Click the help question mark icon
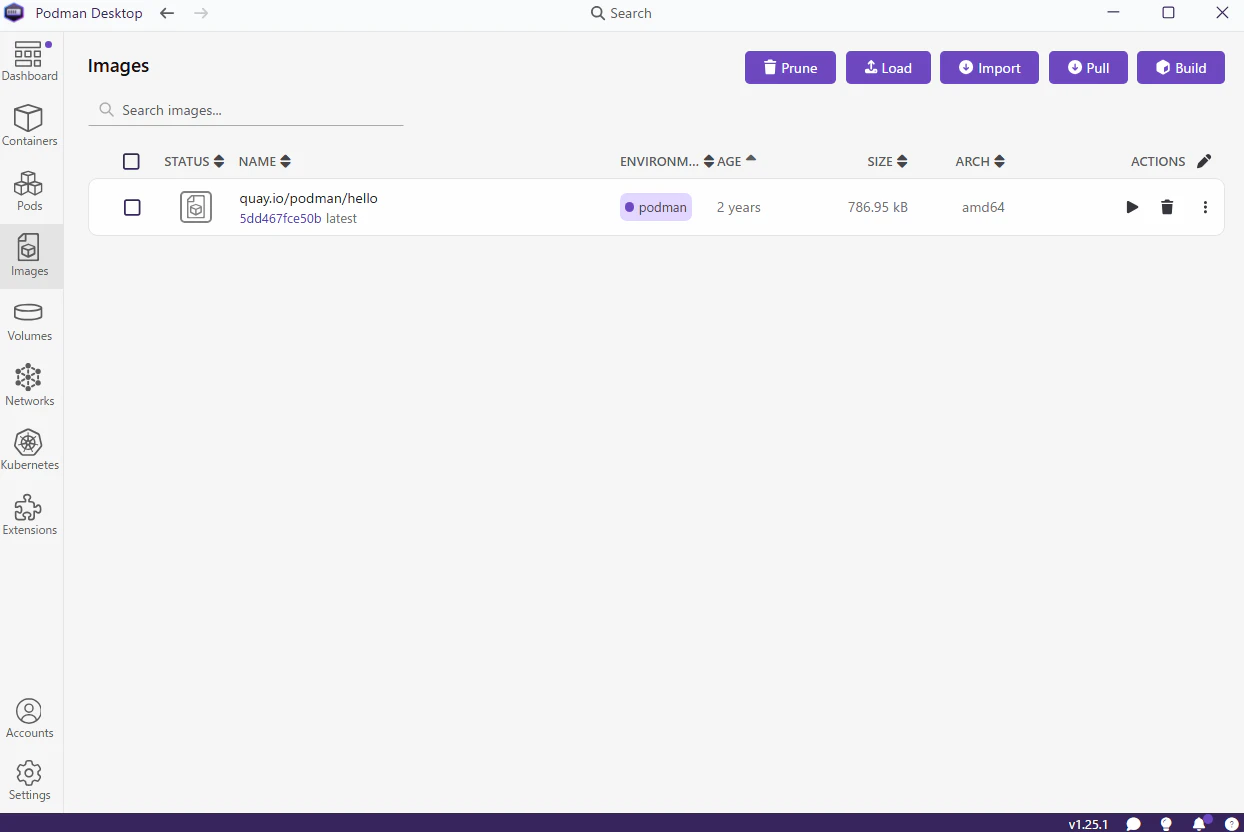This screenshot has width=1244, height=832. coord(1232,824)
